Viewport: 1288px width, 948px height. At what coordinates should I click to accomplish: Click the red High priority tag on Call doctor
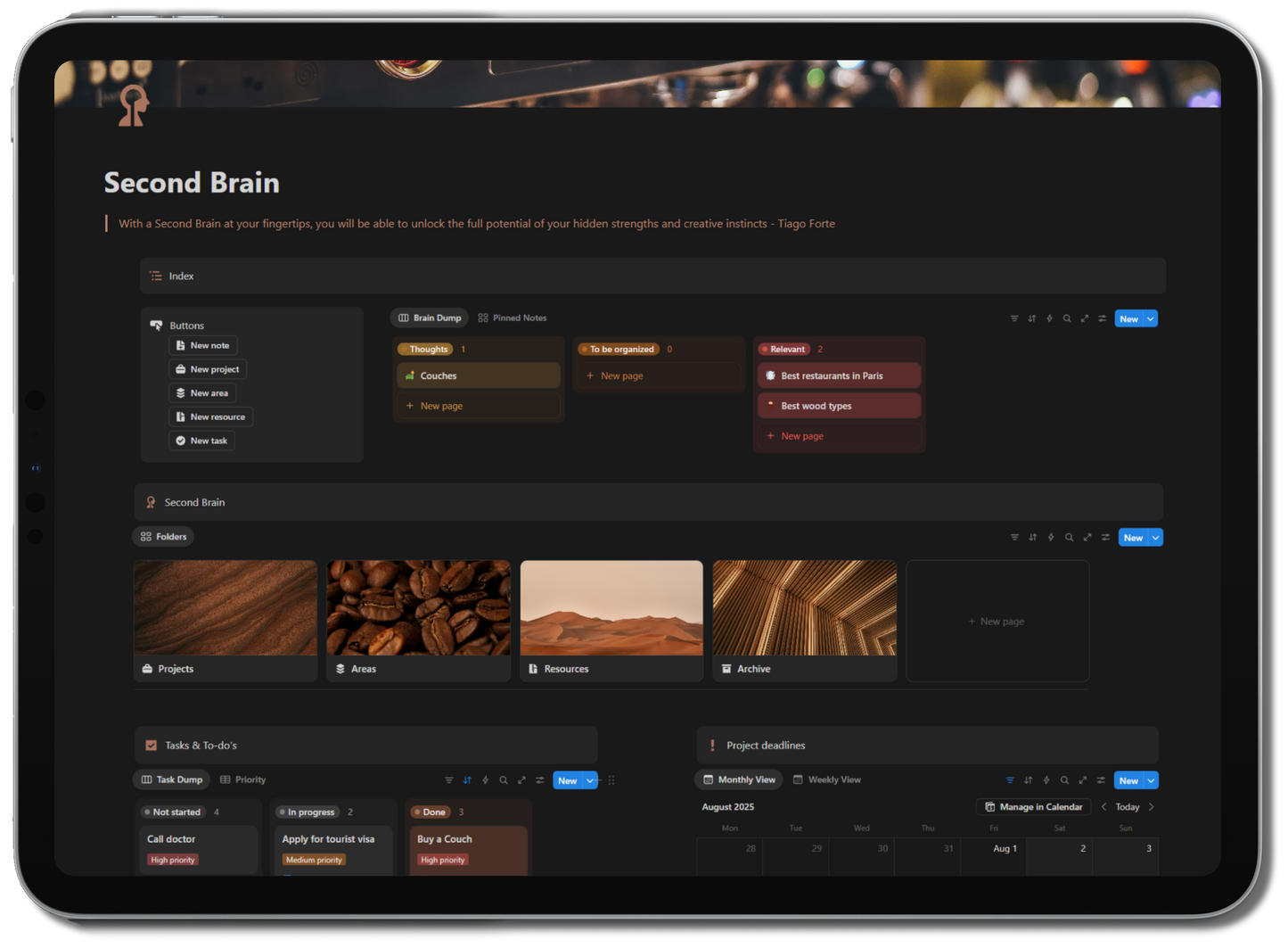[x=173, y=861]
